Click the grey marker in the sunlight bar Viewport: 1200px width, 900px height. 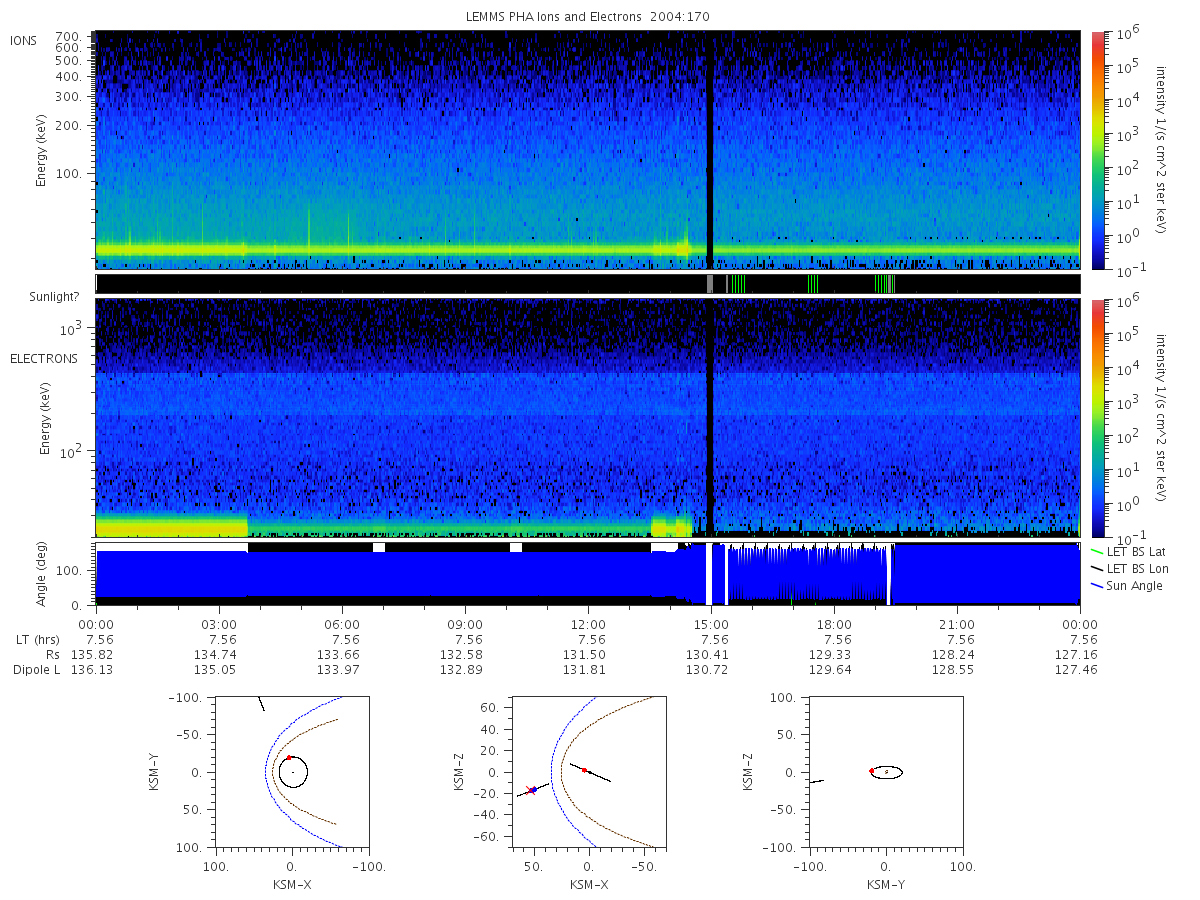point(710,284)
